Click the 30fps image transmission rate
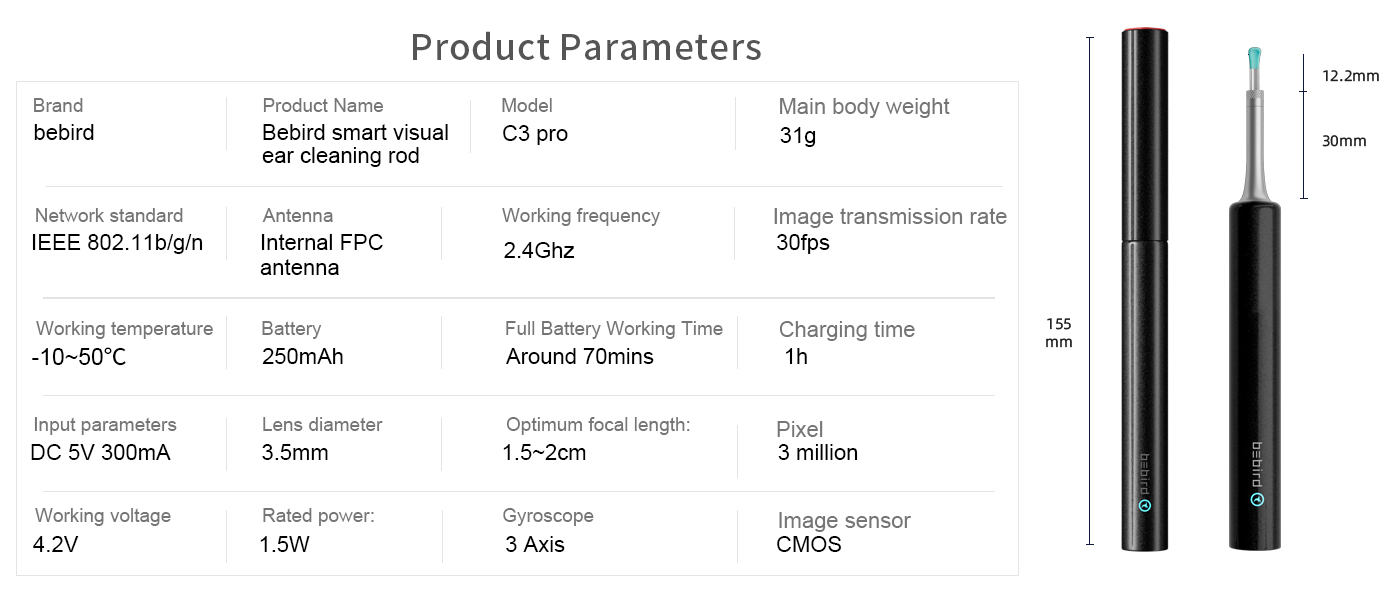Screen dimensions: 1400x598 803,243
